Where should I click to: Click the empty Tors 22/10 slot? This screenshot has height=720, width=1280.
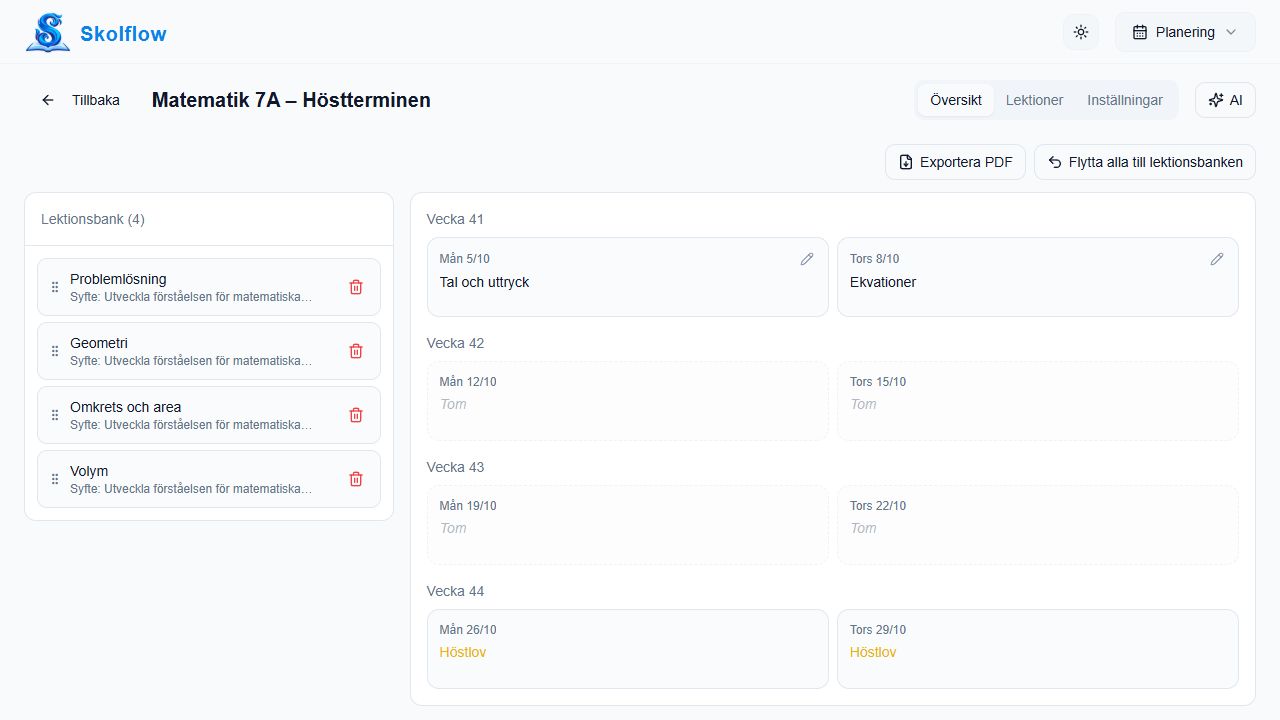click(x=1038, y=525)
